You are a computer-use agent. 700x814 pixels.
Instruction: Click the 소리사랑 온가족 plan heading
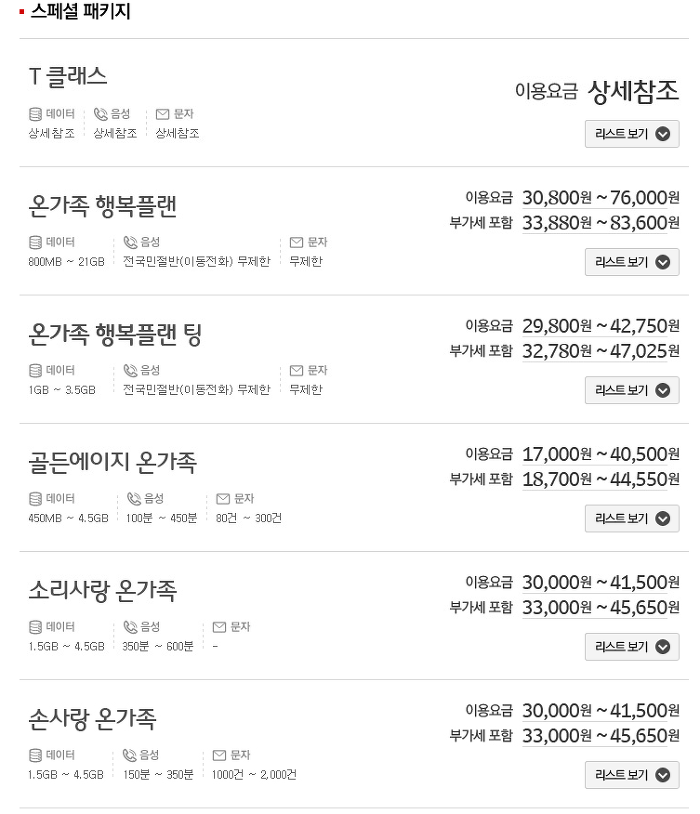(x=103, y=590)
